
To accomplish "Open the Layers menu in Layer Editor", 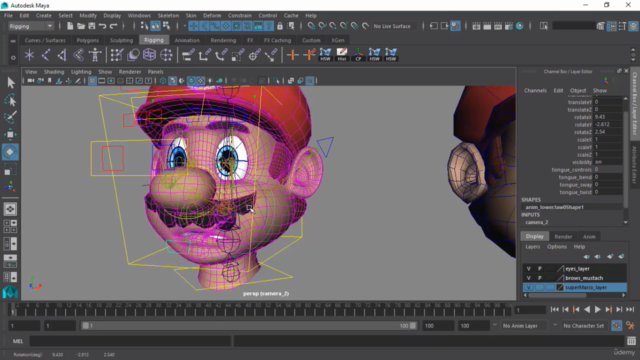I will (x=533, y=247).
